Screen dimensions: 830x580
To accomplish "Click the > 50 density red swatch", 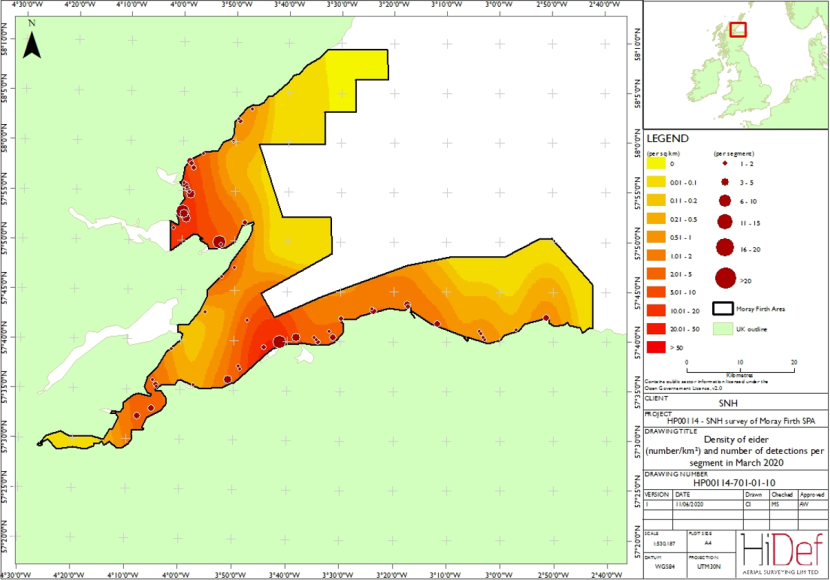I will click(x=656, y=348).
